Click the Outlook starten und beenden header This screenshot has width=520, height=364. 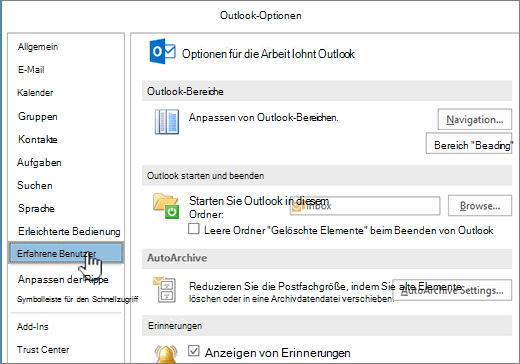coord(327,175)
